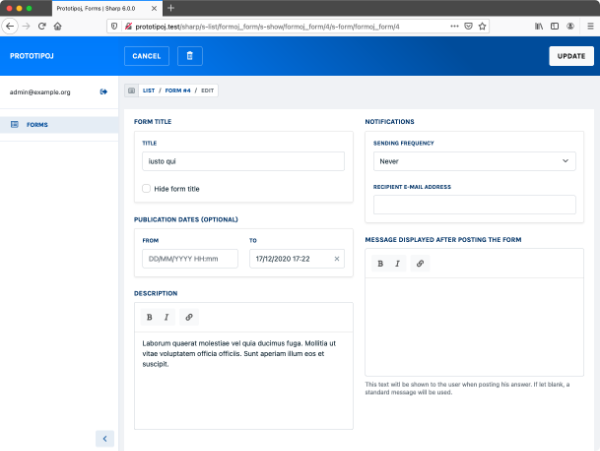Click the post-message editor text area

[474, 327]
